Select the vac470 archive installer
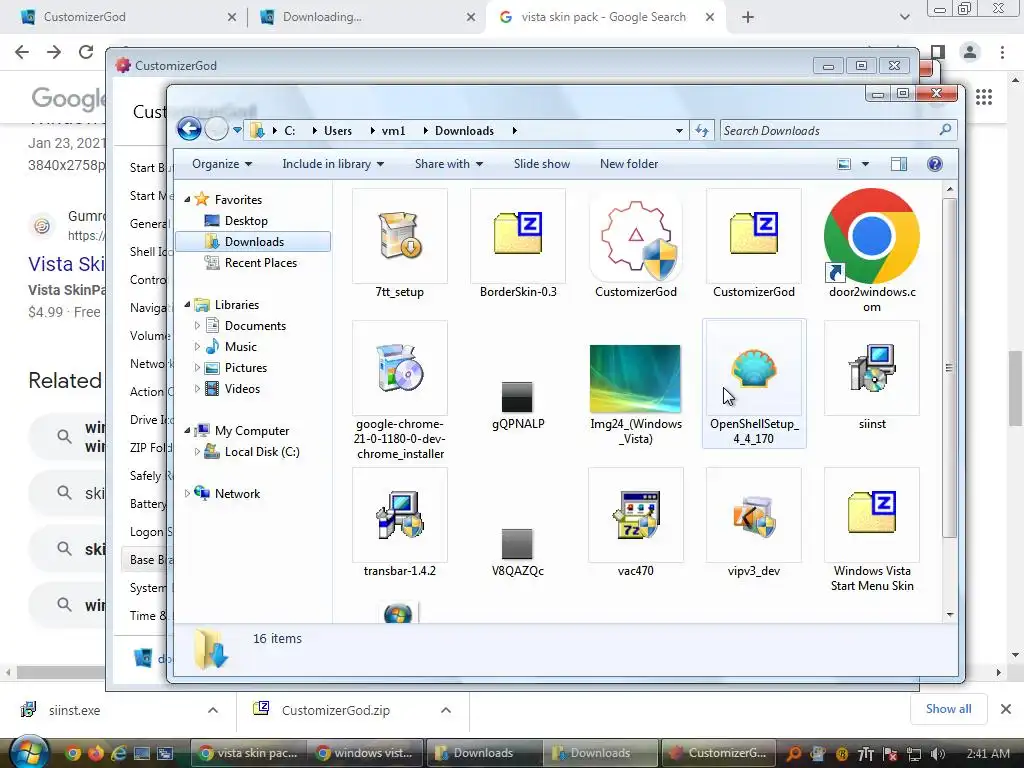The height and width of the screenshot is (768, 1024). tap(635, 523)
